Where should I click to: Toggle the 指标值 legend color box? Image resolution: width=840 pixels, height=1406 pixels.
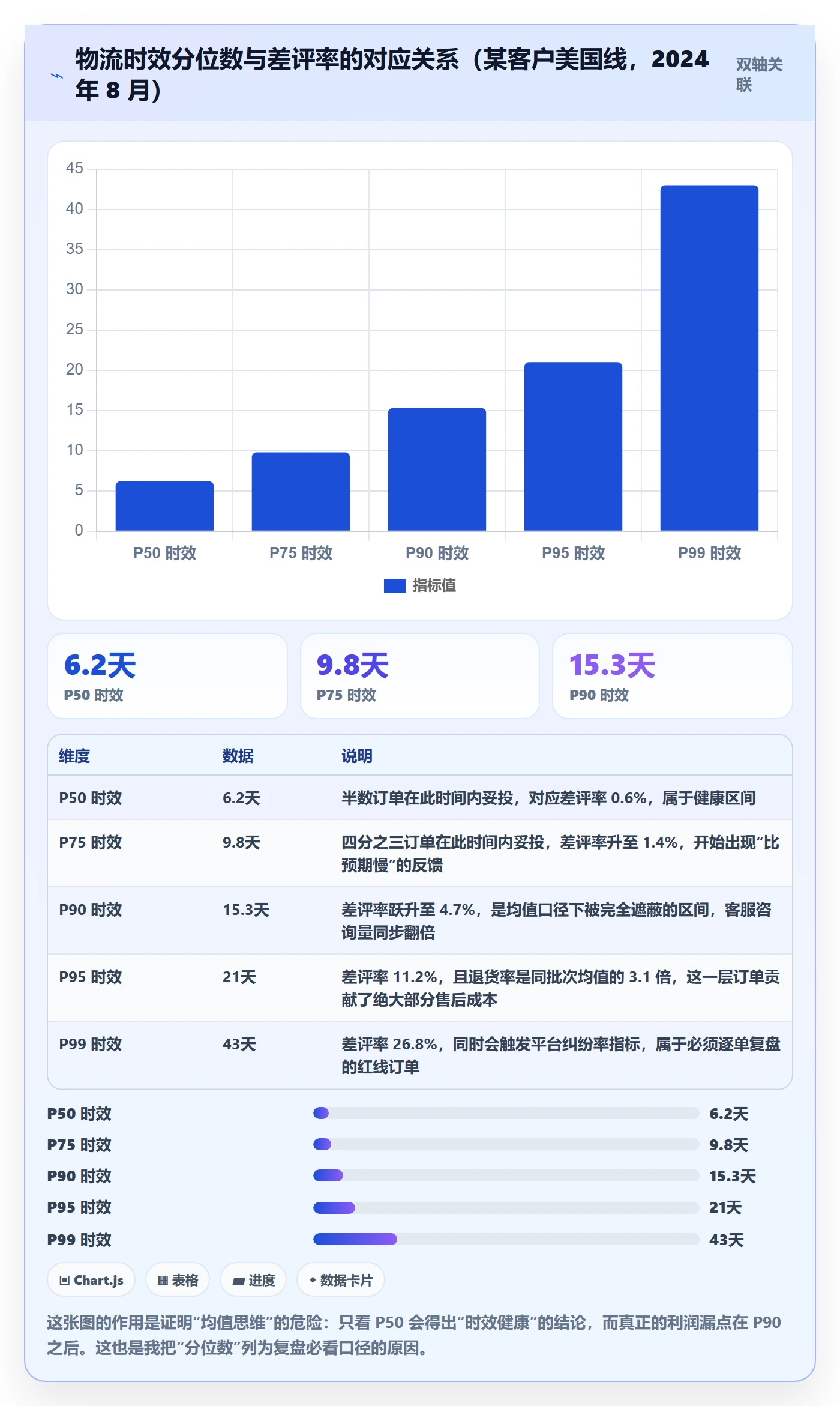pyautogui.click(x=394, y=585)
